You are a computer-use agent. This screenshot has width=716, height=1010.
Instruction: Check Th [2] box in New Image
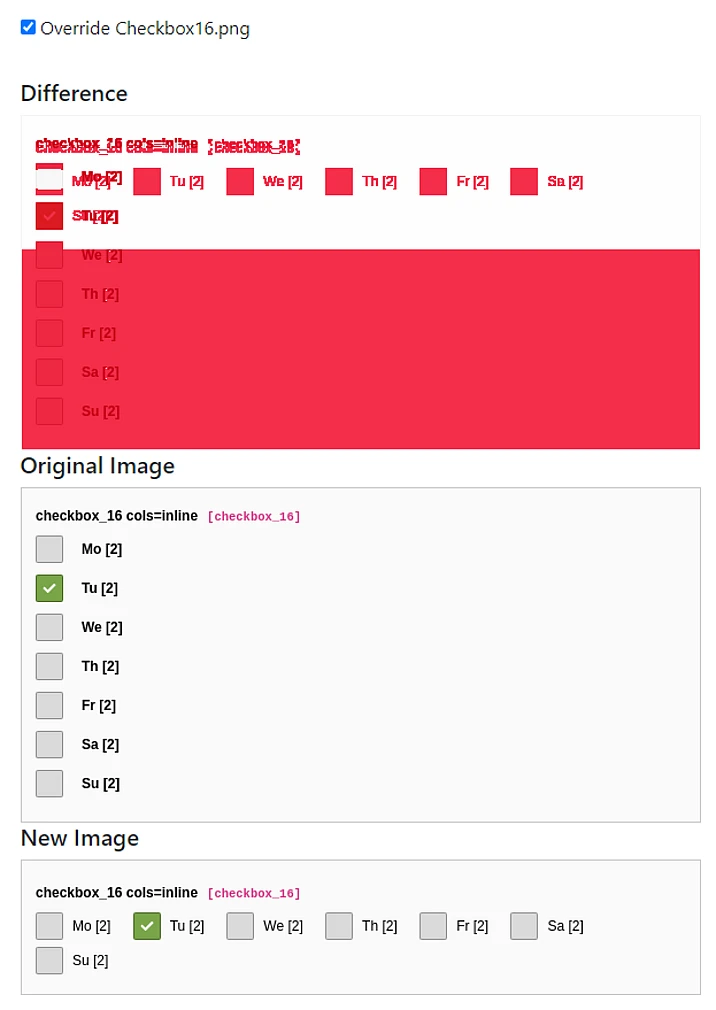click(x=339, y=926)
